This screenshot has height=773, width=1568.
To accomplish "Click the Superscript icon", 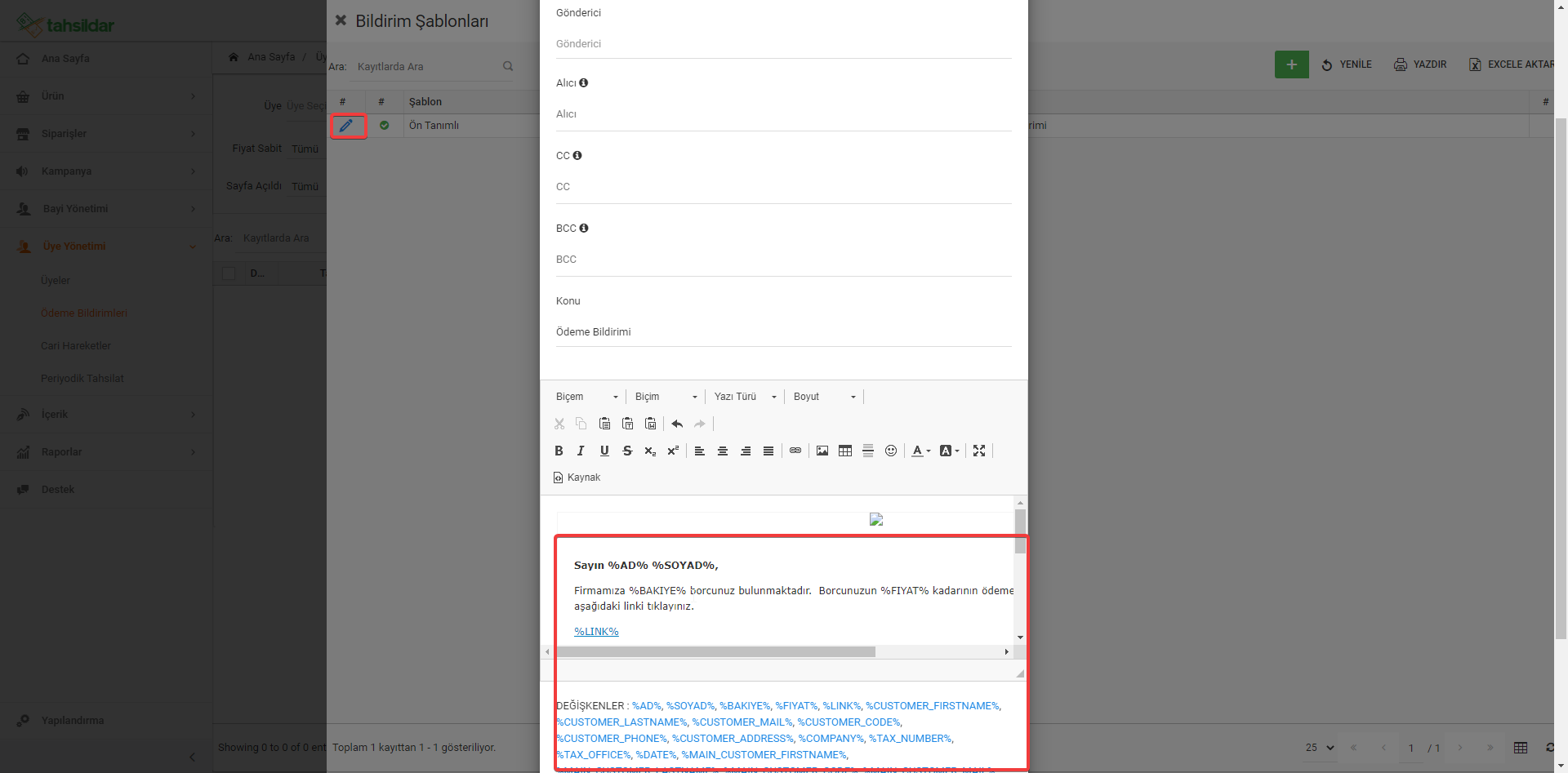I will point(673,451).
